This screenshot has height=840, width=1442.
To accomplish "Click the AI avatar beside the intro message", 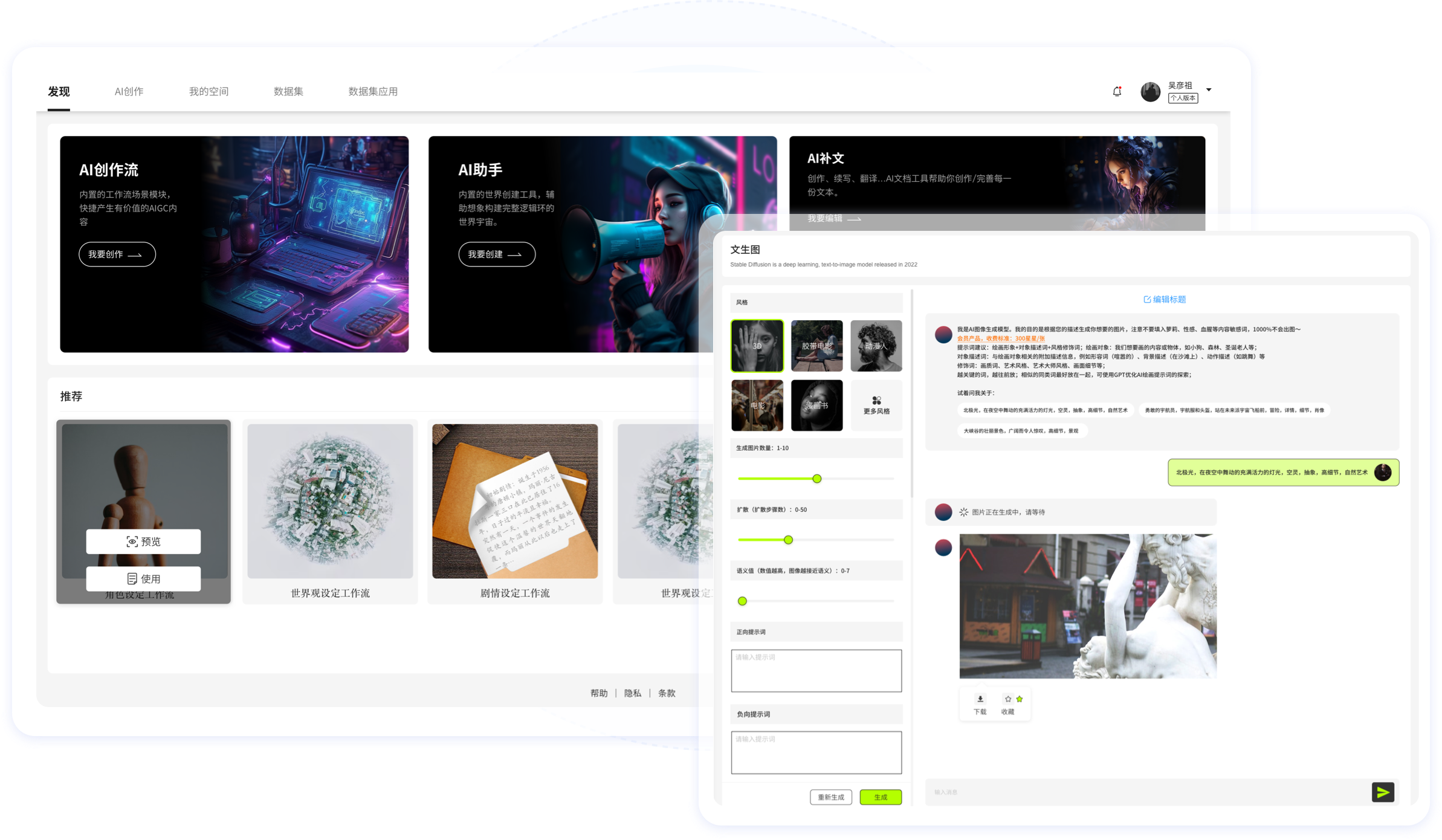I will click(x=943, y=335).
